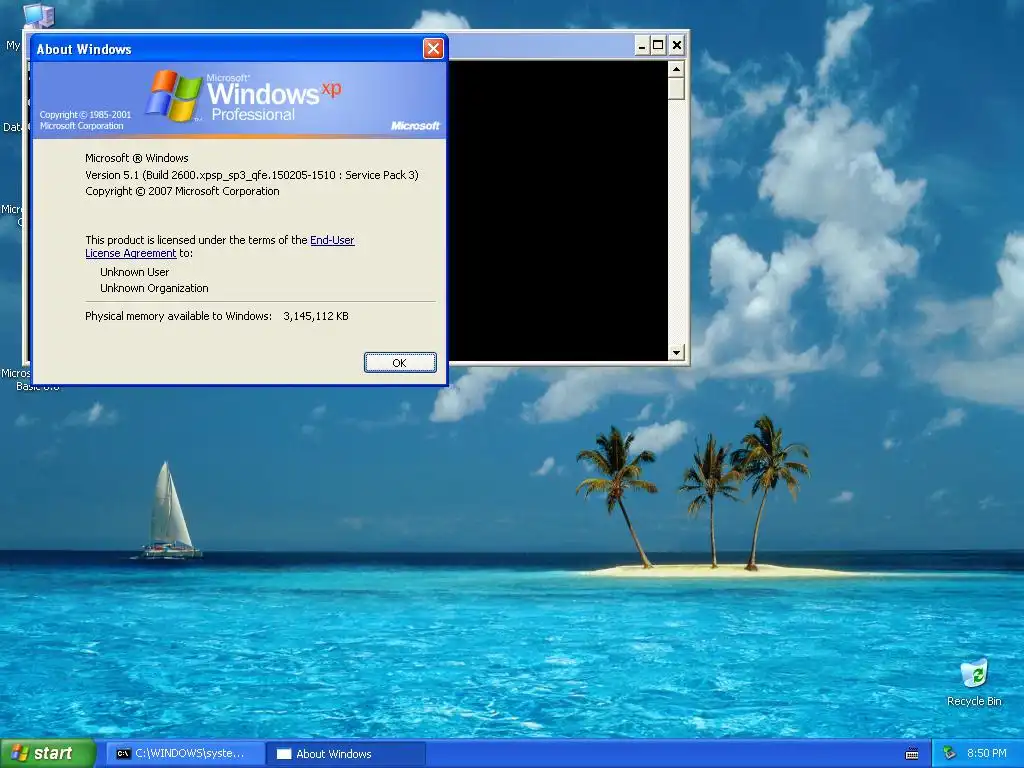Minimize the command prompt window
Image resolution: width=1024 pixels, height=768 pixels.
coord(642,45)
